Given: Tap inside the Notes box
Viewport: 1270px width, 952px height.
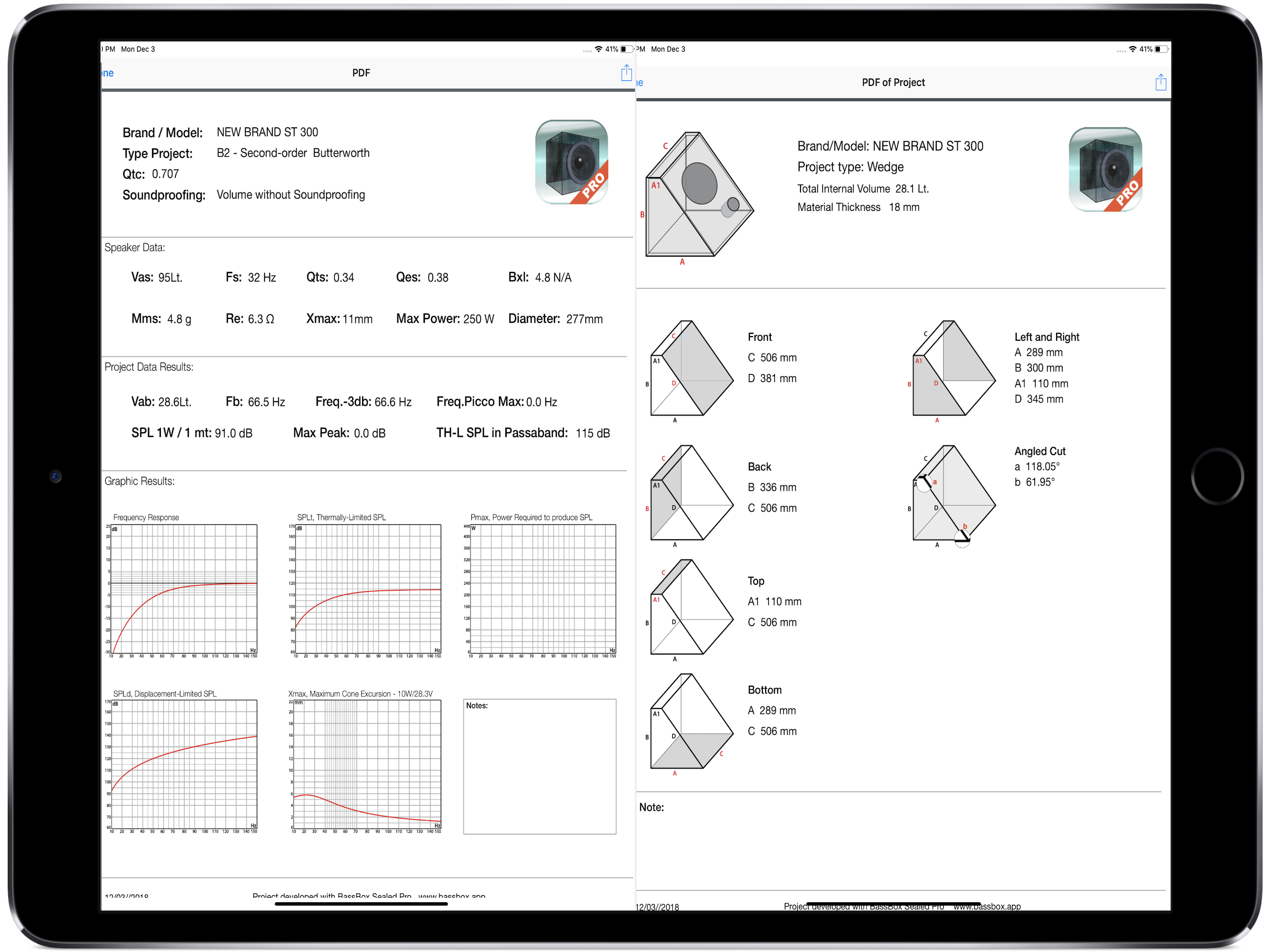Looking at the screenshot, I should [x=540, y=767].
